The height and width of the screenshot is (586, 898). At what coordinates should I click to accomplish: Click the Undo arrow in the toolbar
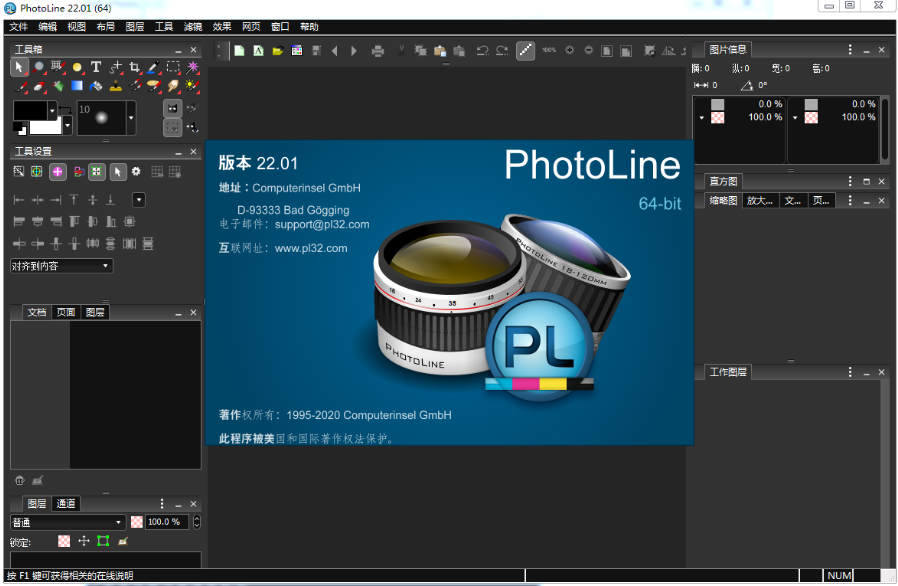pyautogui.click(x=482, y=50)
